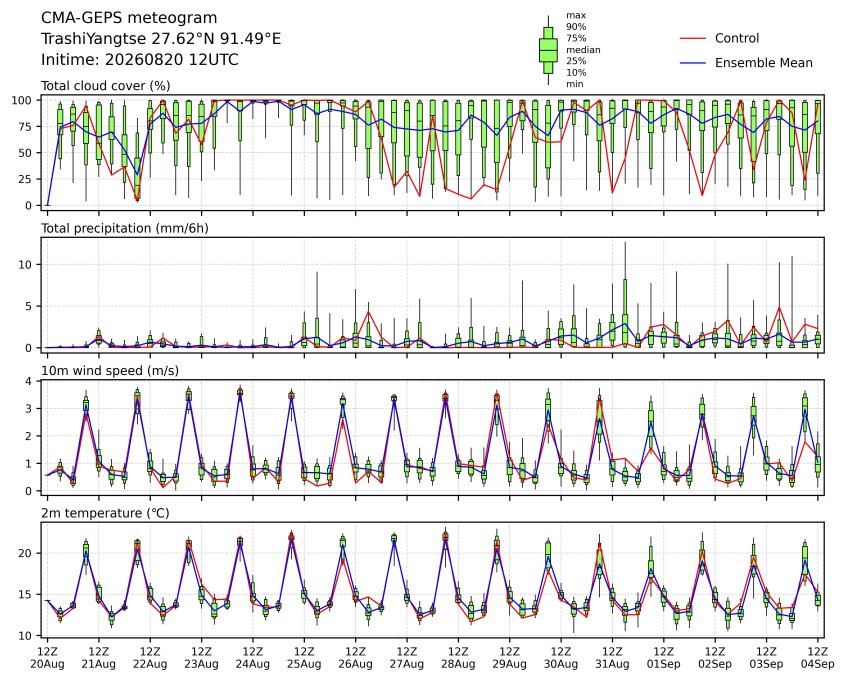Select the Ensemble Mean legend label
The width and height of the screenshot is (846, 681).
tap(763, 63)
